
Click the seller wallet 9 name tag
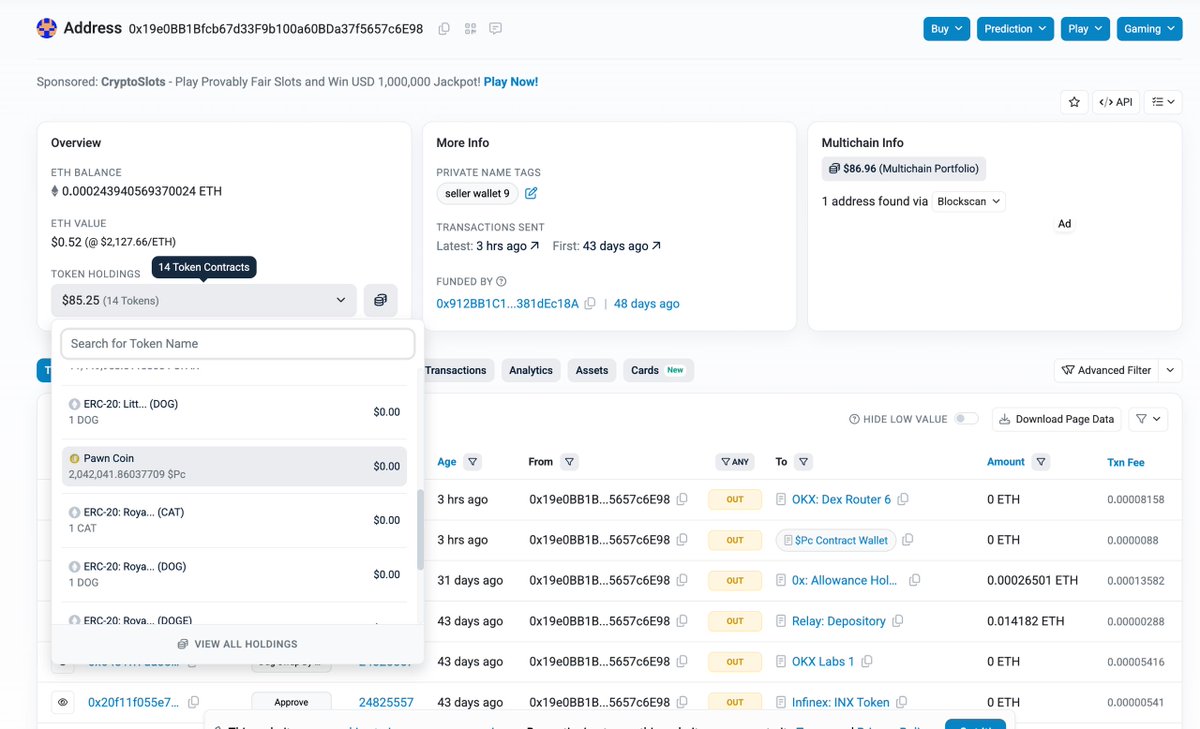tap(477, 193)
